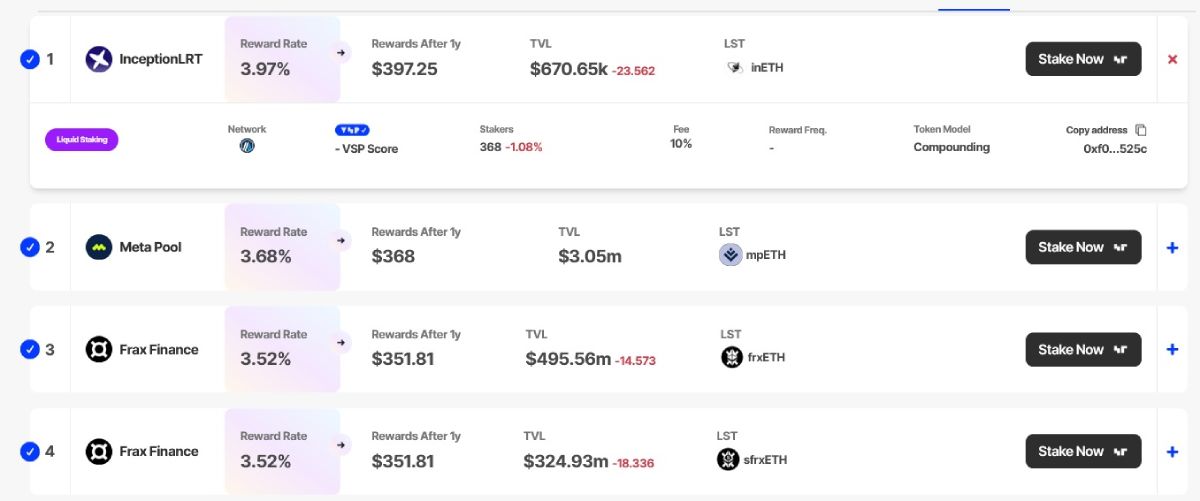
Task: Uncheck the Meta Pool row checkbox
Action: [x=29, y=247]
